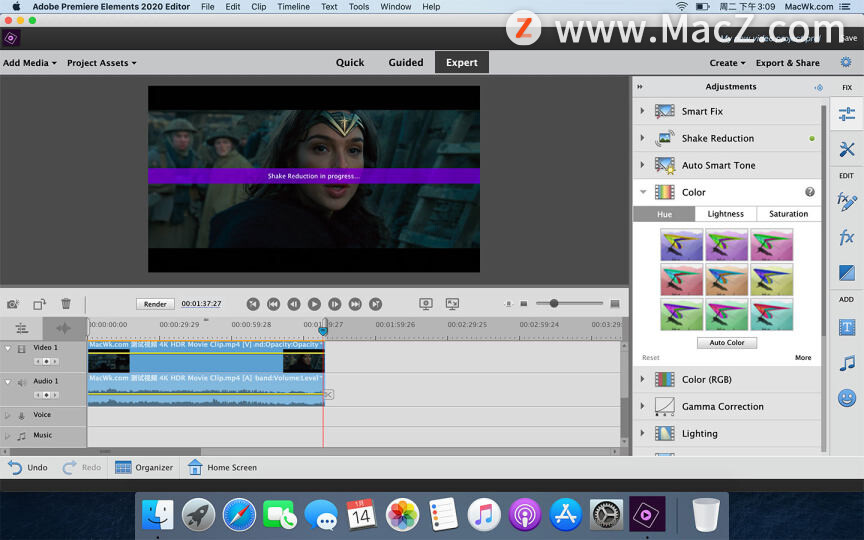Add keyframe on Video 1 track
Viewport: 864px width, 540px height.
tap(46, 361)
